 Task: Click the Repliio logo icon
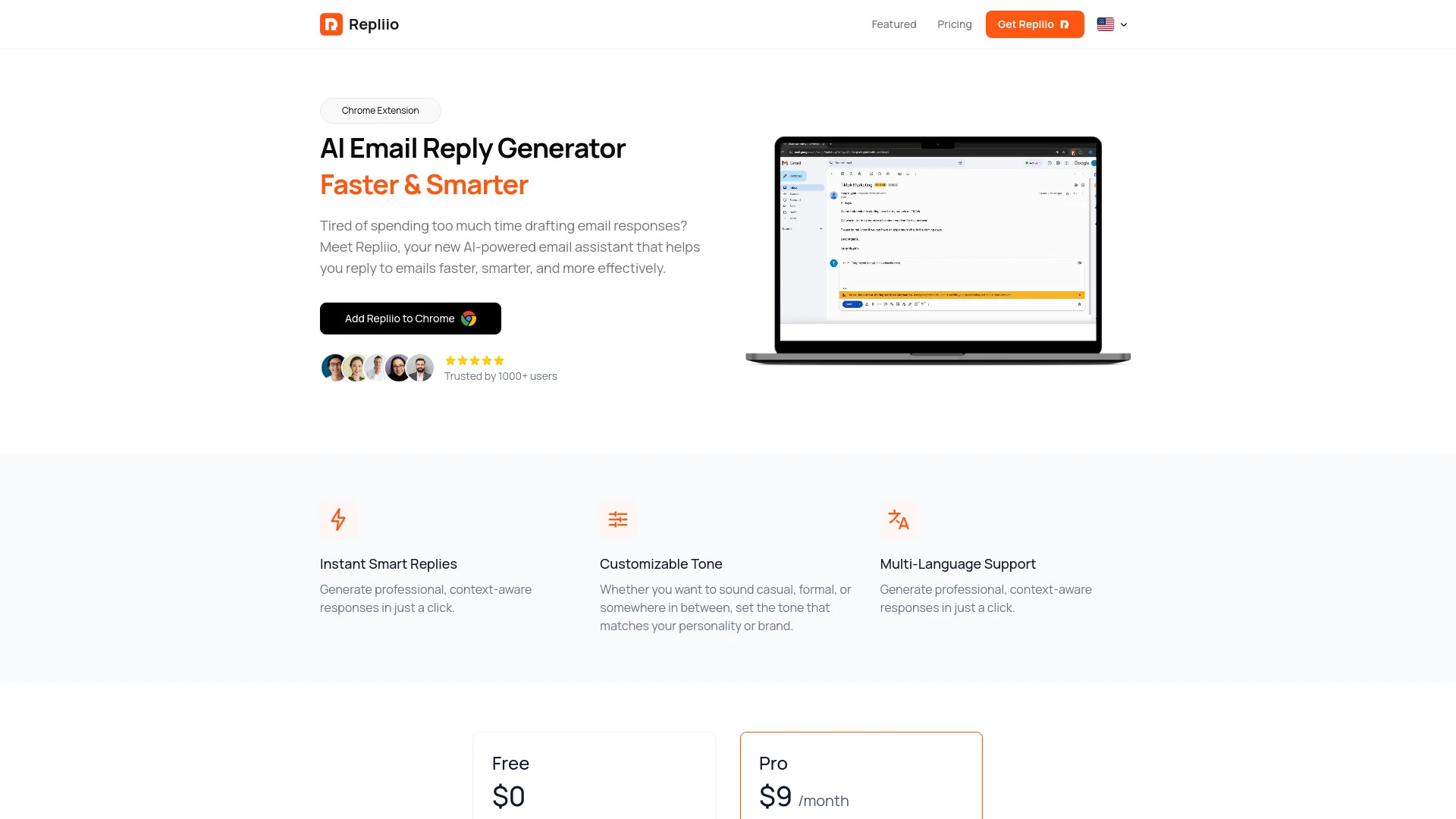[331, 24]
